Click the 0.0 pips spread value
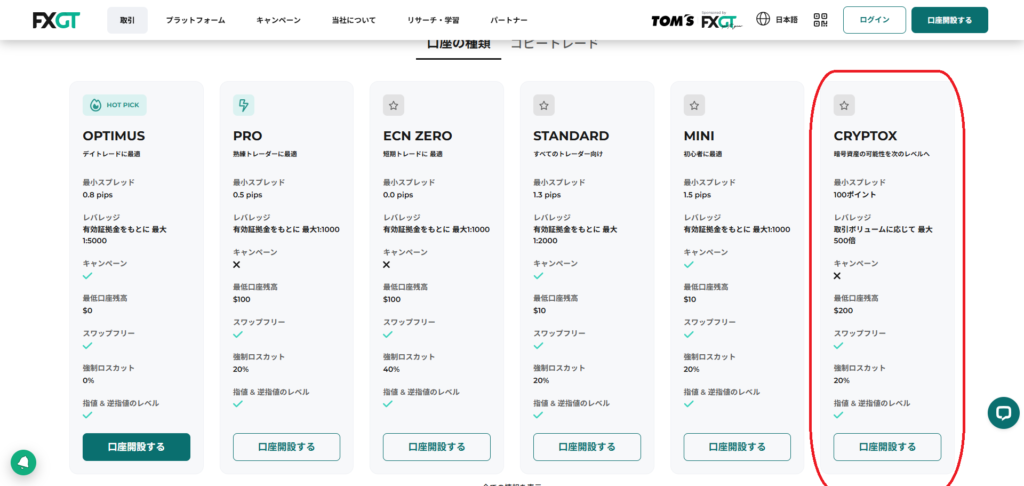 [398, 195]
